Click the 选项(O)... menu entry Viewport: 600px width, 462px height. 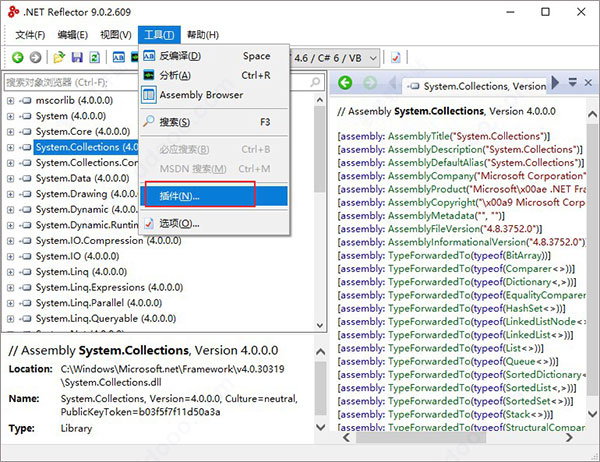tap(180, 223)
